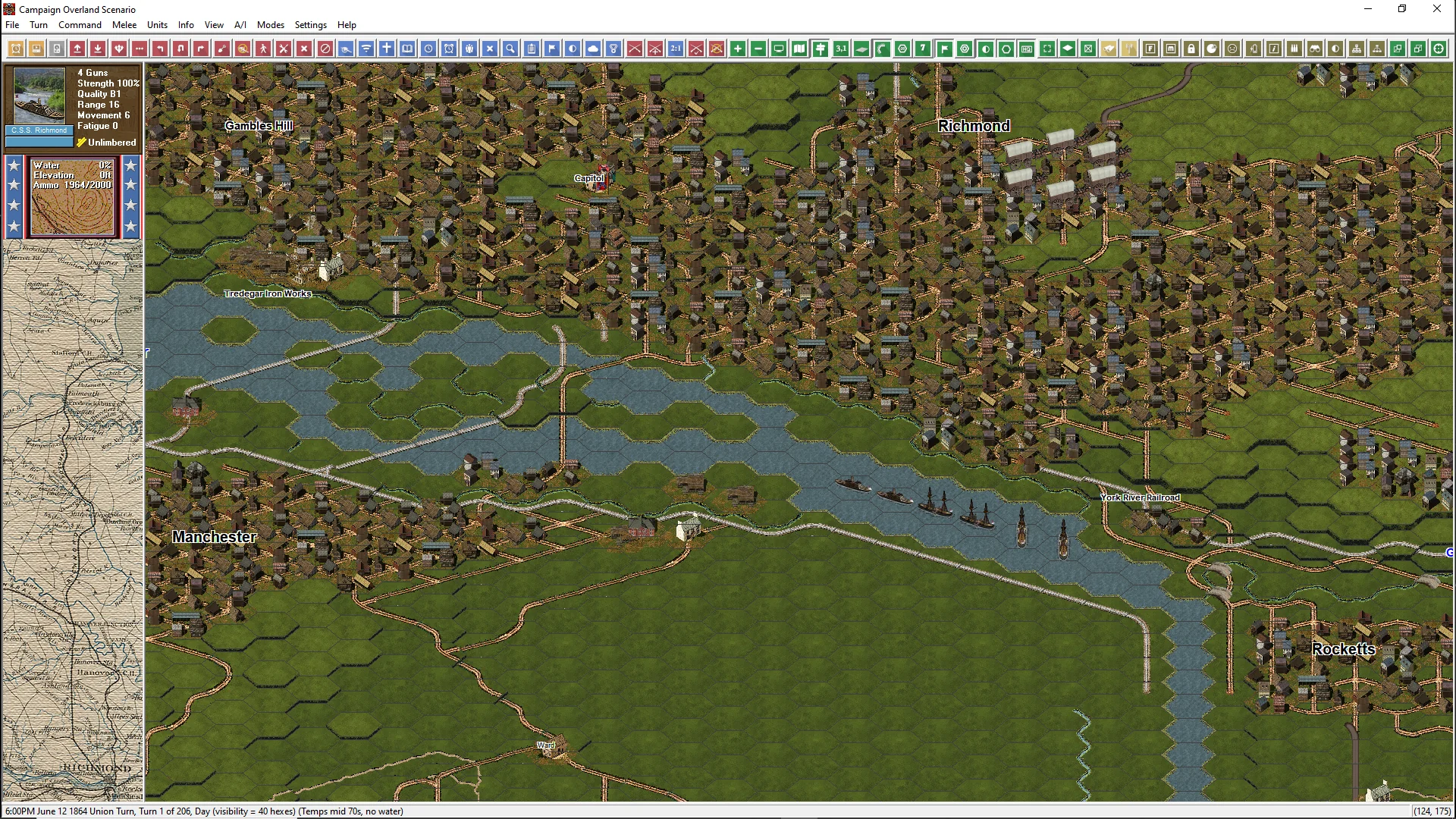The height and width of the screenshot is (819, 1456).
Task: Click the Water terrain info box
Action: (x=73, y=197)
